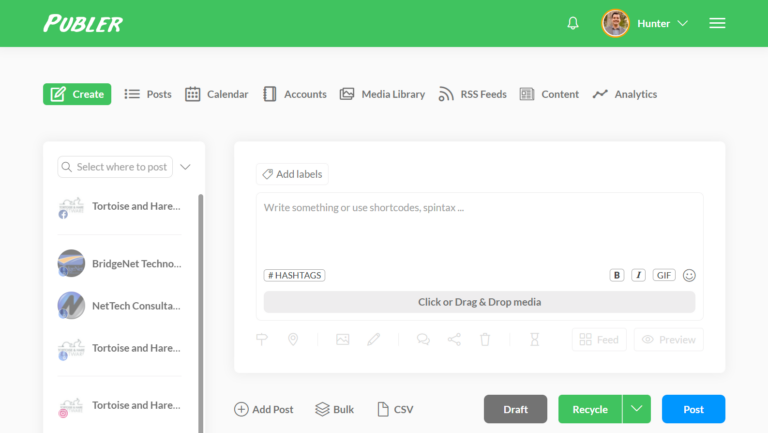This screenshot has height=433, width=768.
Task: Click the hourglass icon
Action: (534, 339)
